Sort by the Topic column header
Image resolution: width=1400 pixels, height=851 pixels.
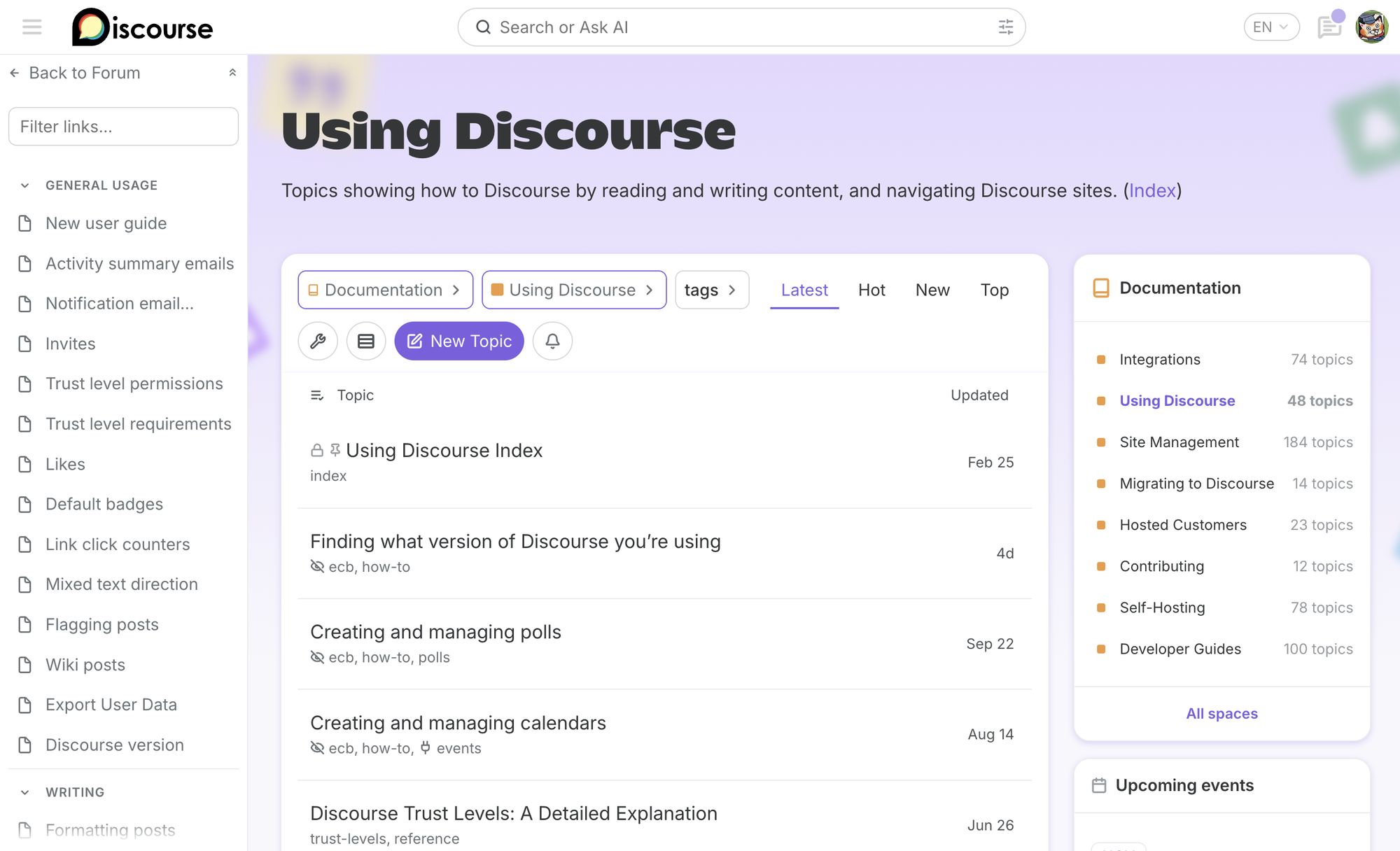(355, 395)
